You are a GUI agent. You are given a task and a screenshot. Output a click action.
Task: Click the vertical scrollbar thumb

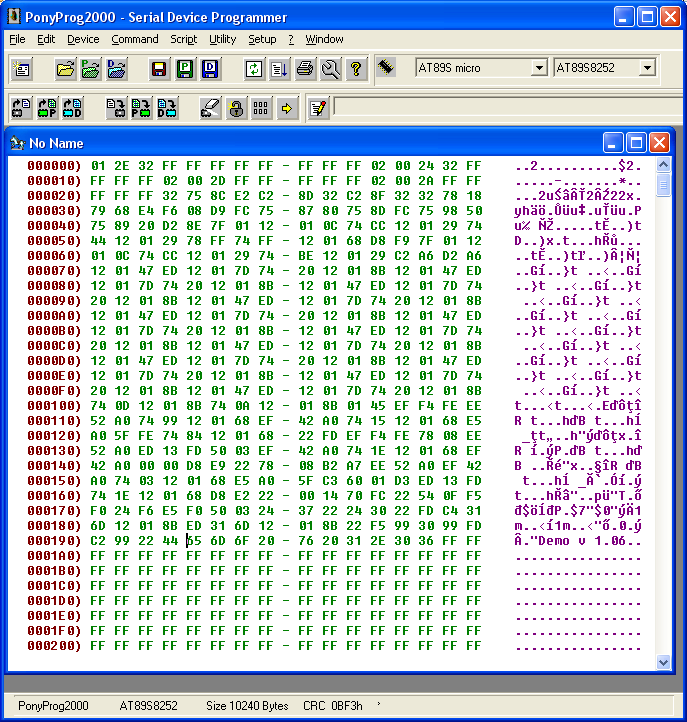(x=663, y=185)
